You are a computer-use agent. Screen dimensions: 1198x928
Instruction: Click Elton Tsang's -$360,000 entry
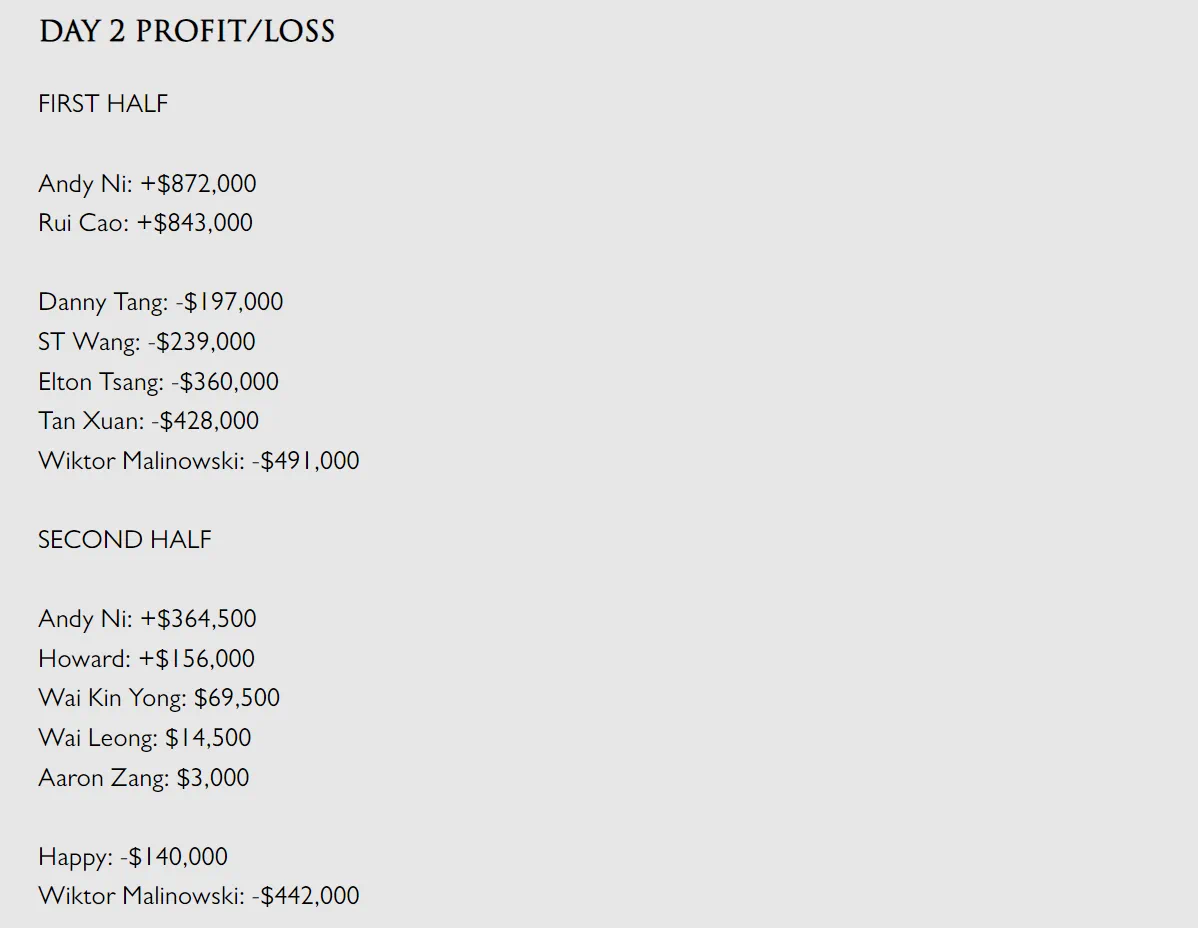[158, 382]
